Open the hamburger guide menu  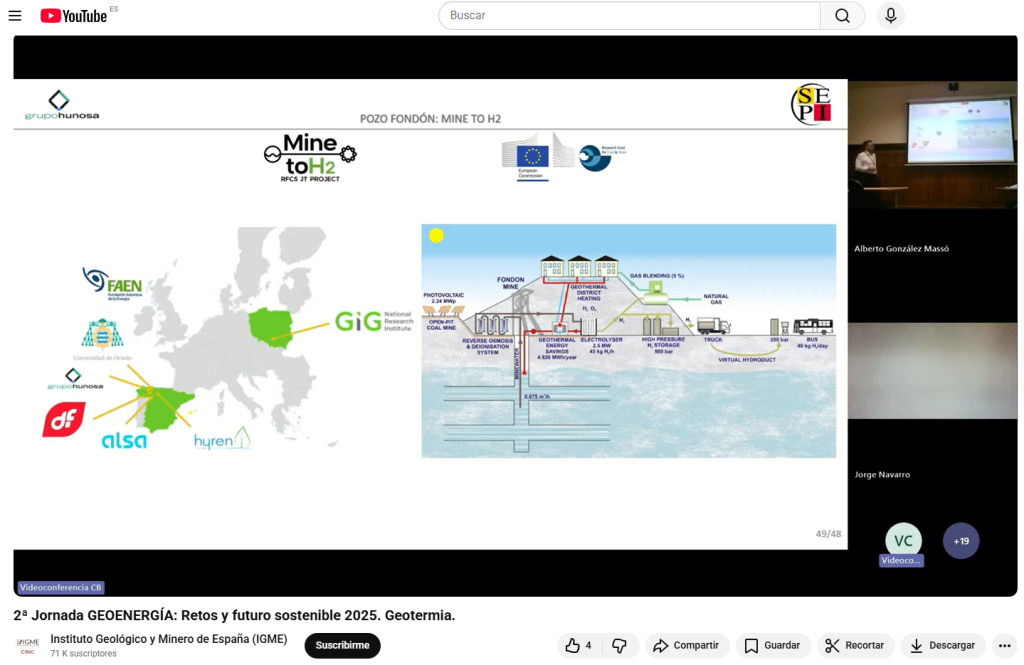click(15, 16)
